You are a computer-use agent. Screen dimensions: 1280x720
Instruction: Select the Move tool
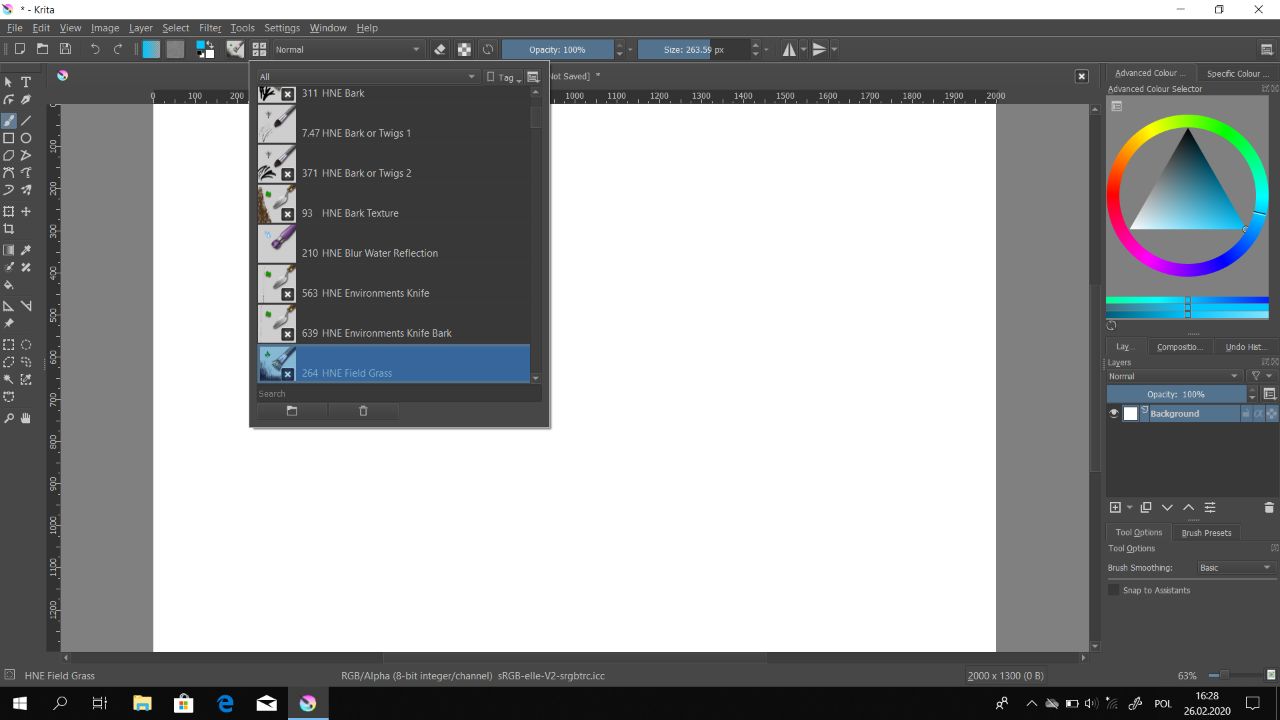click(x=26, y=211)
